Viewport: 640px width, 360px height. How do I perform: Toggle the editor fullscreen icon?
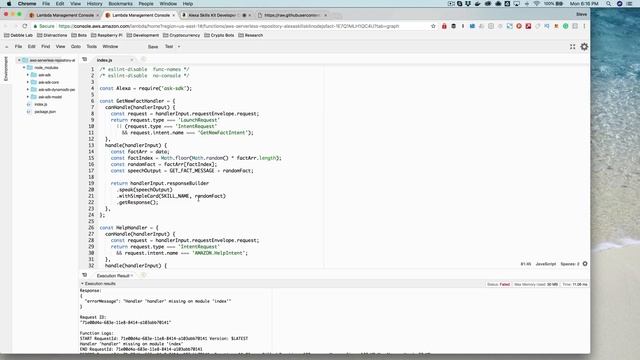tap(573, 47)
